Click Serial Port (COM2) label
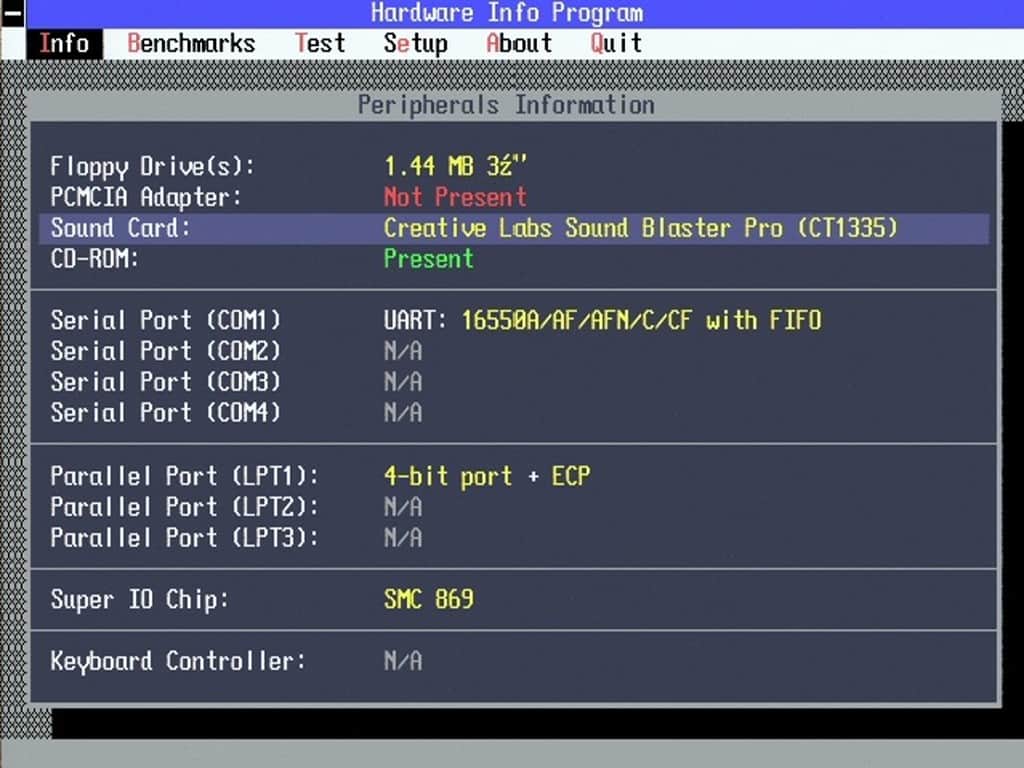The height and width of the screenshot is (768, 1024). tap(165, 351)
